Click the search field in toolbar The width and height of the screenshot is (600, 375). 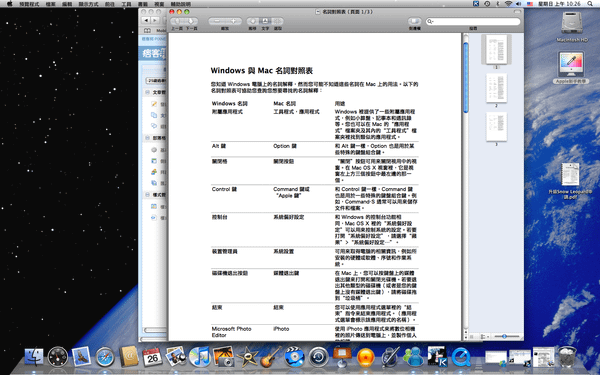coord(473,22)
